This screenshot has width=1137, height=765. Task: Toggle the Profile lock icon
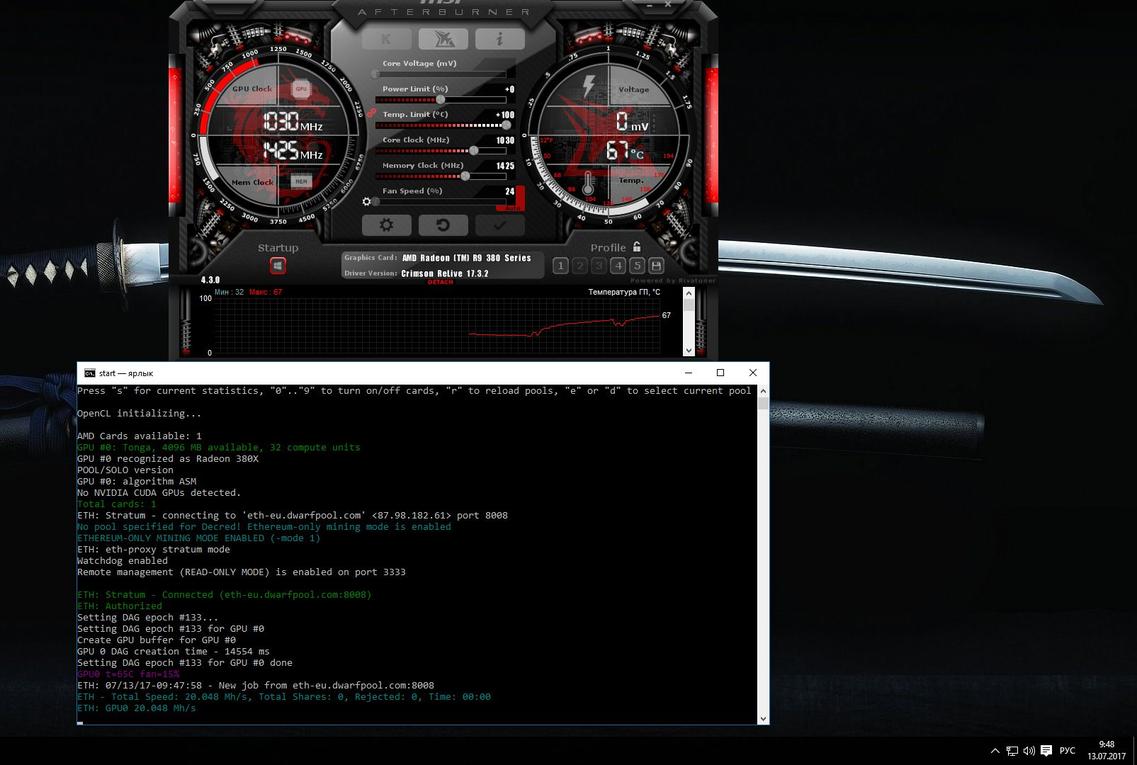coord(637,247)
